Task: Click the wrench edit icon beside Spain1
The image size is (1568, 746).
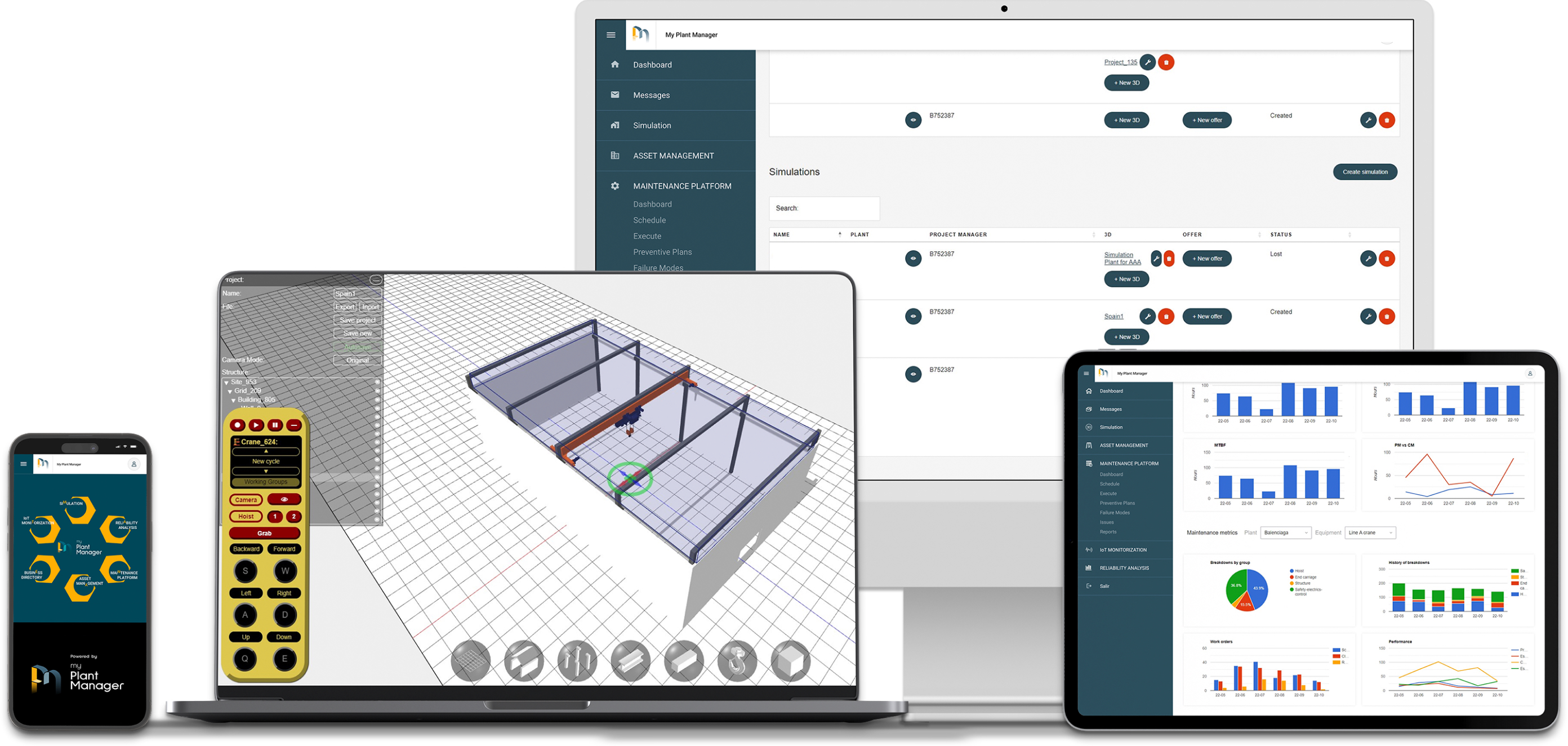Action: click(1147, 317)
